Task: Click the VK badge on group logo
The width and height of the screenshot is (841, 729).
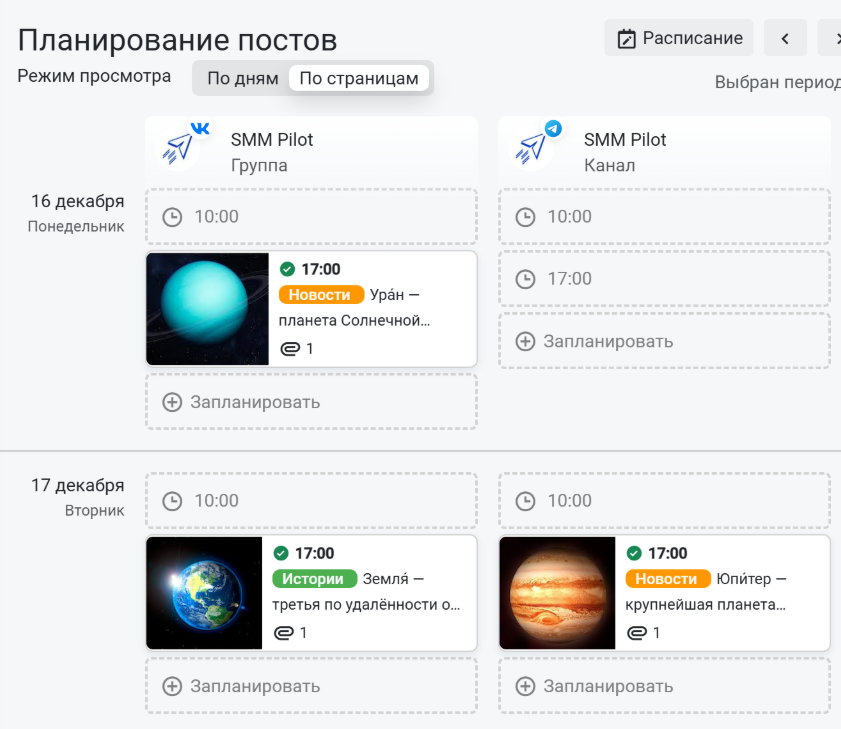Action: point(201,129)
